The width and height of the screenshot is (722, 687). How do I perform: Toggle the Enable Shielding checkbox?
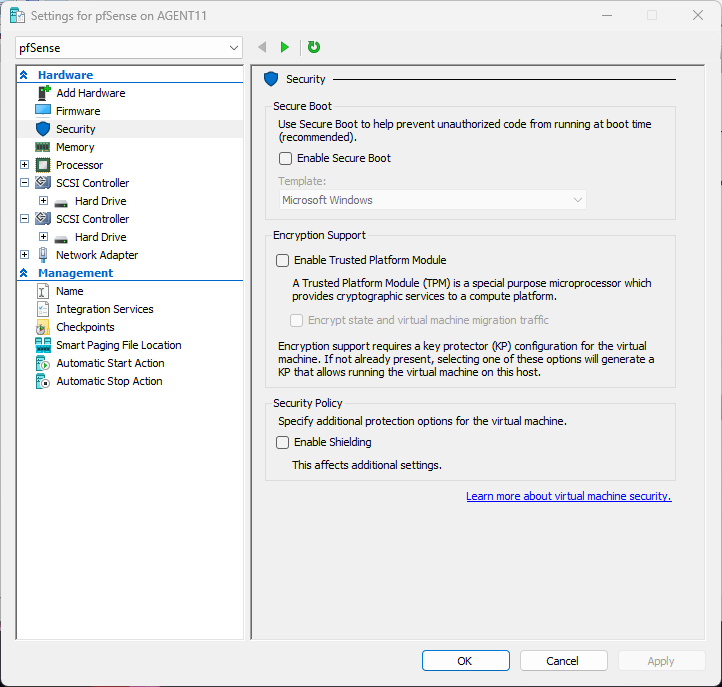click(282, 442)
